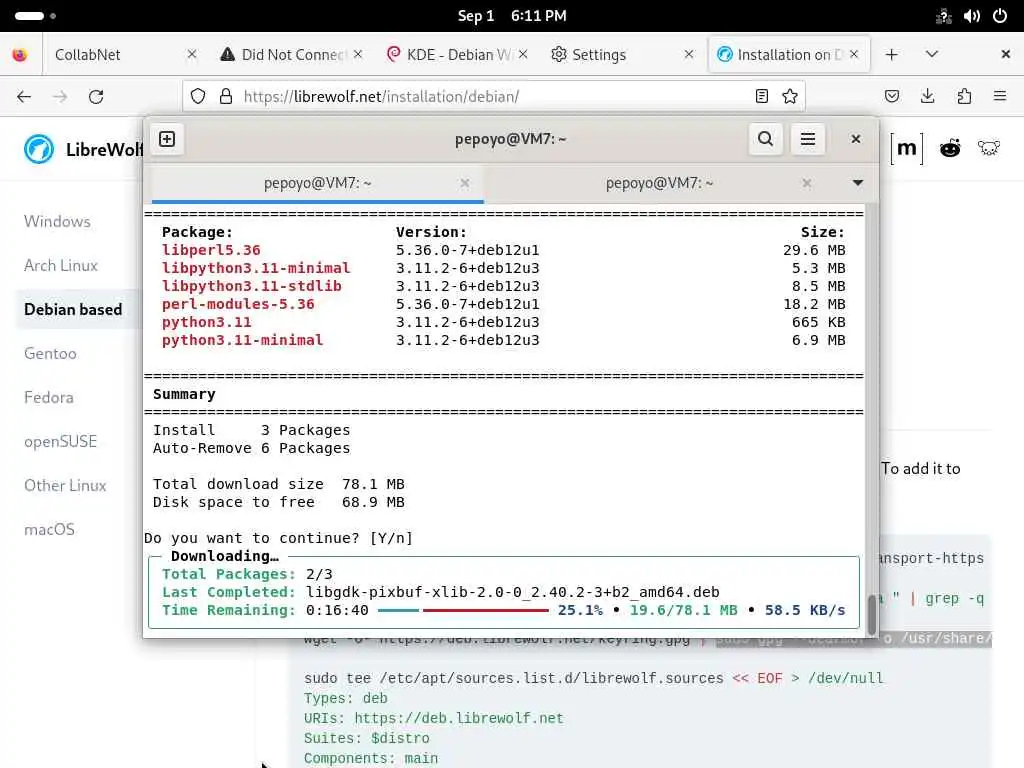
Task: Click the libperl5.36 package name
Action: (211, 250)
